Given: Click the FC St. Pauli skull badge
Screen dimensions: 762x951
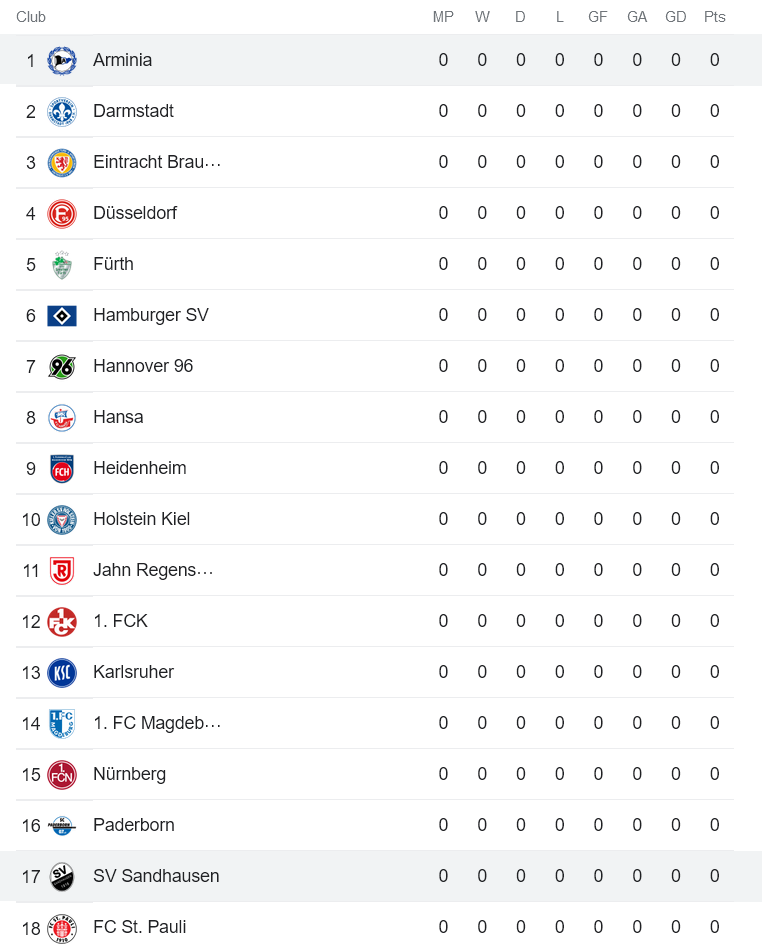Looking at the screenshot, I should [x=63, y=927].
